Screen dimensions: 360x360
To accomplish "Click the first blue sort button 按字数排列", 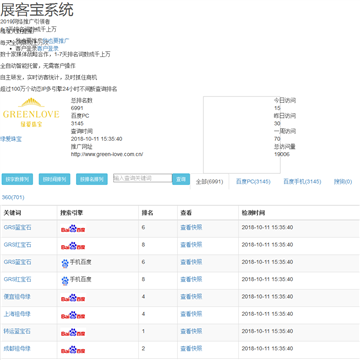I will tap(17, 179).
